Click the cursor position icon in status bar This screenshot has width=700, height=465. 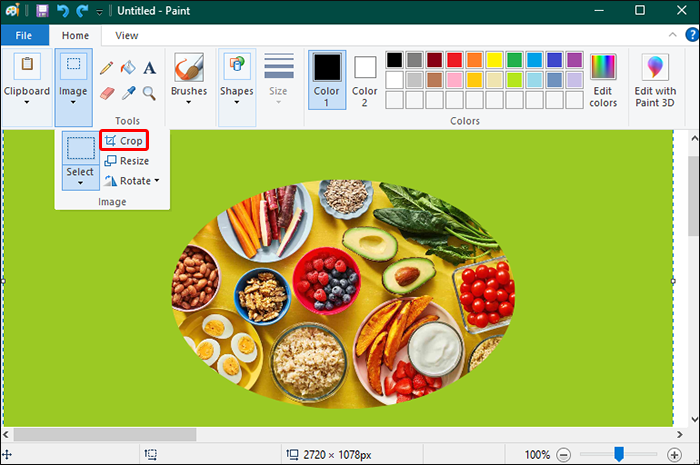(7, 455)
